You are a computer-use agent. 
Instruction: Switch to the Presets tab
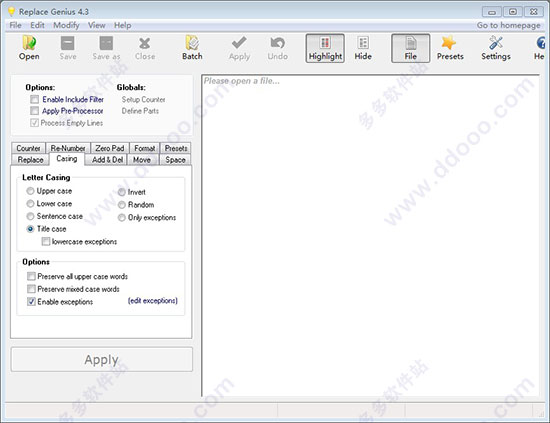pyautogui.click(x=176, y=148)
